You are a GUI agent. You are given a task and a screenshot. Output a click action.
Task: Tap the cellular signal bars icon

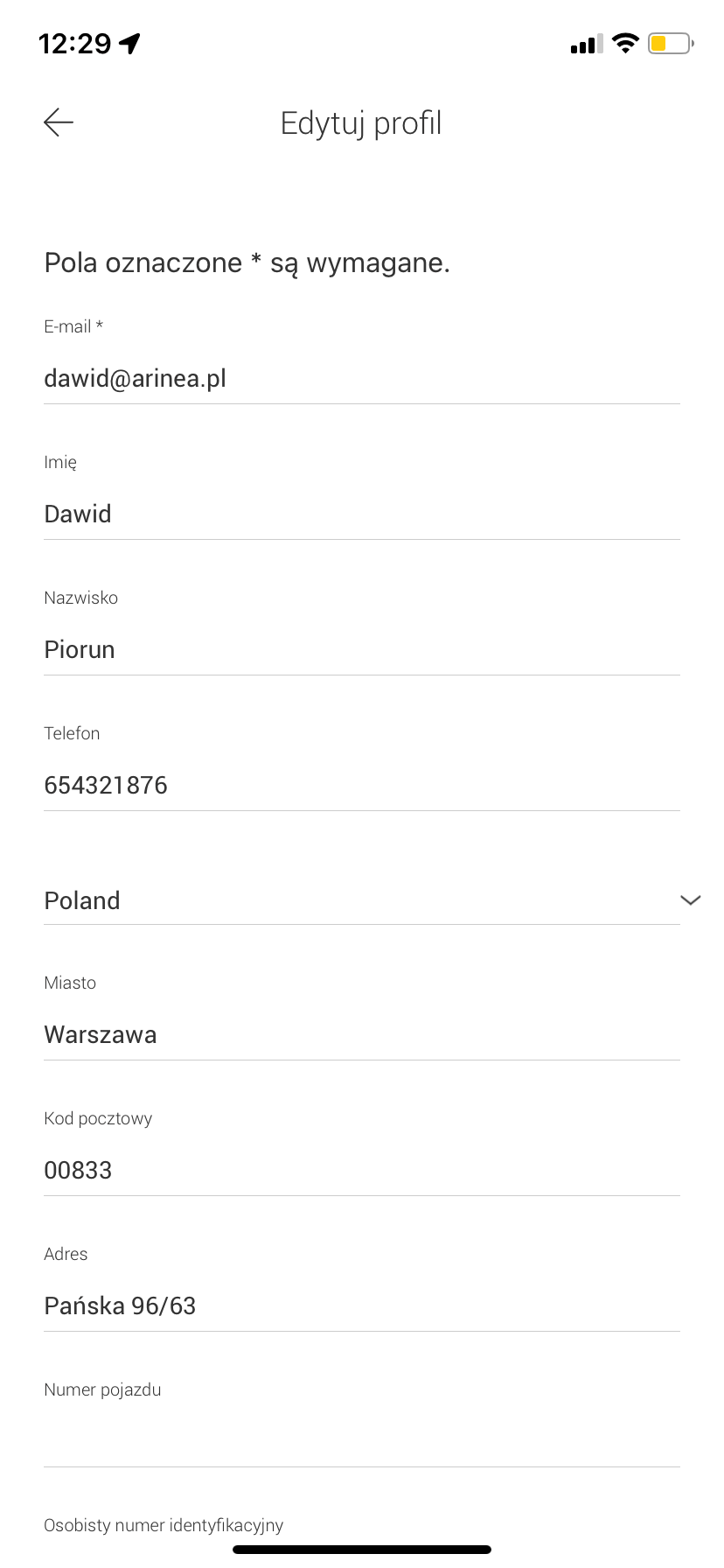[x=586, y=44]
